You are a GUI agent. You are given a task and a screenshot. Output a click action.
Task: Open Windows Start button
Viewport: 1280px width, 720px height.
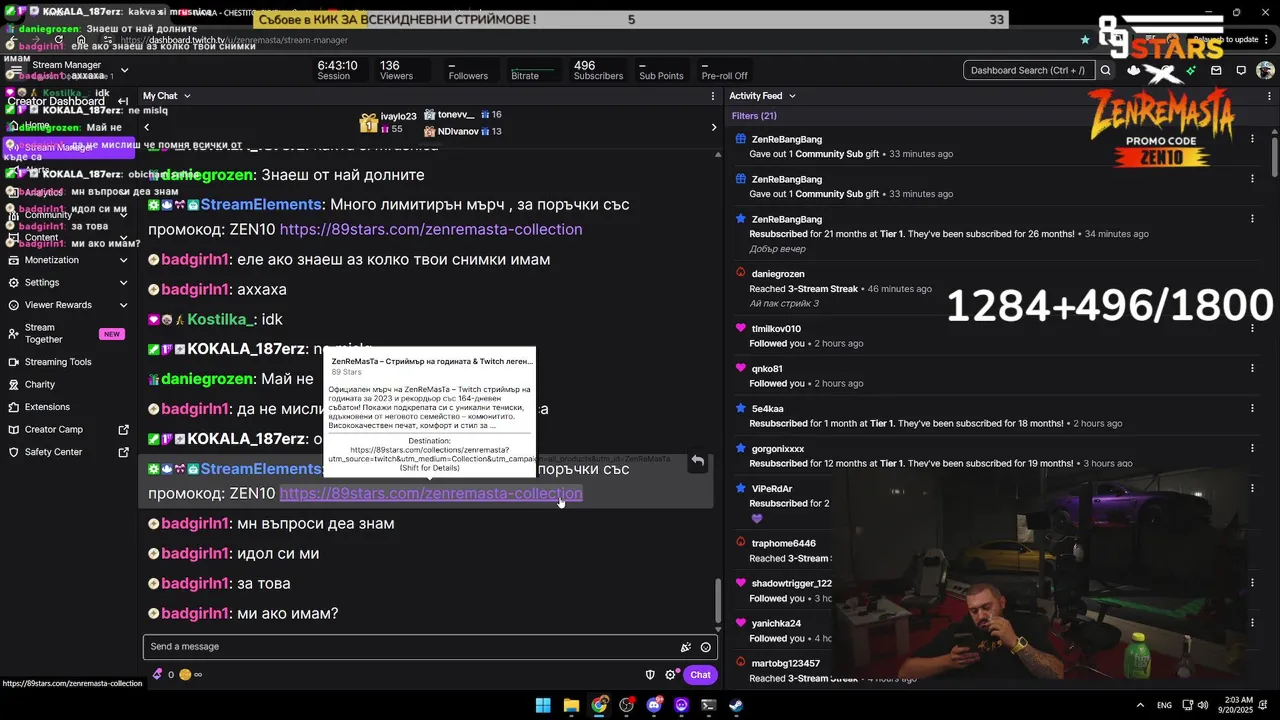click(543, 705)
